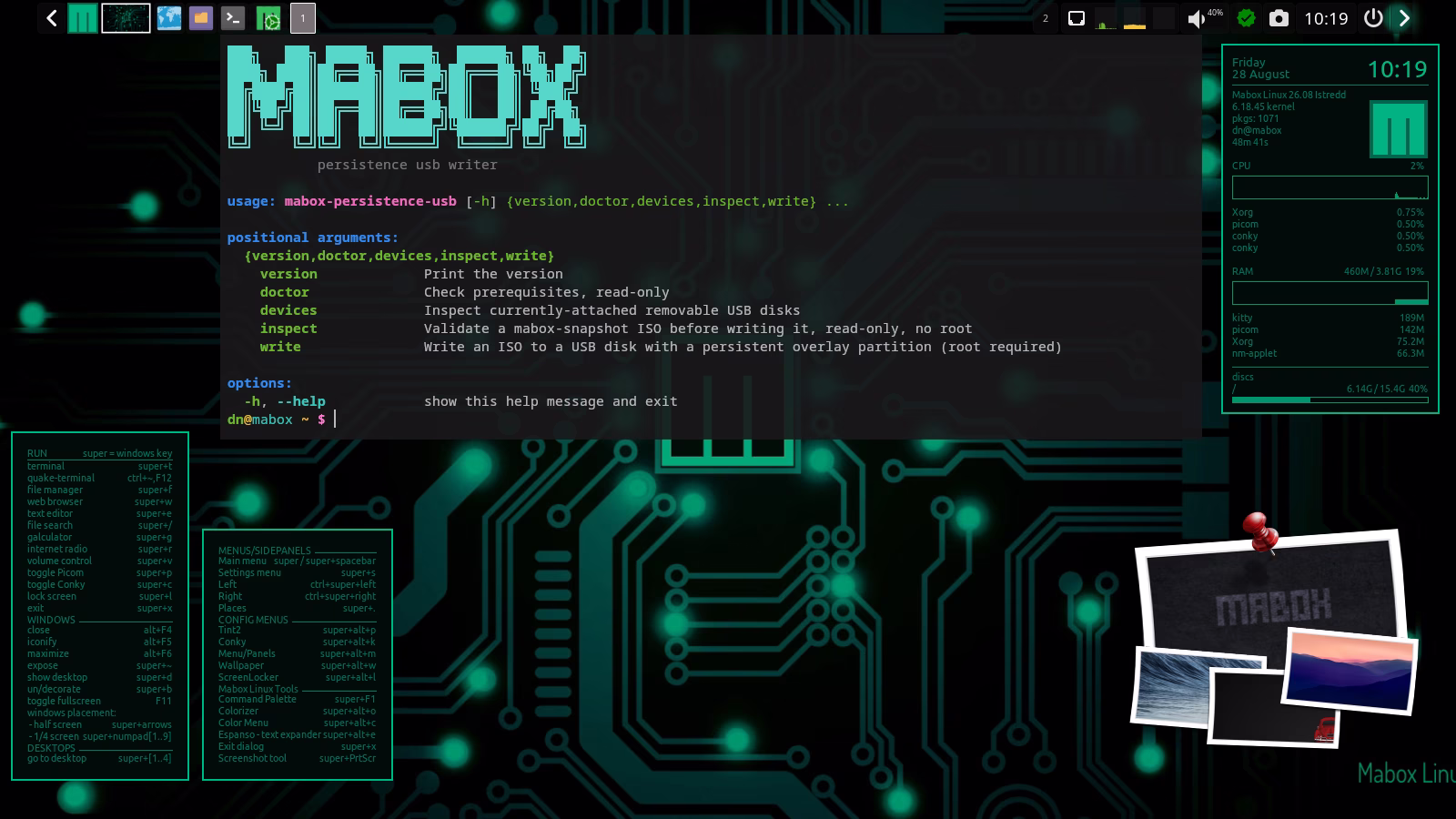Click the "Settings menu super+s" row

pos(297,572)
